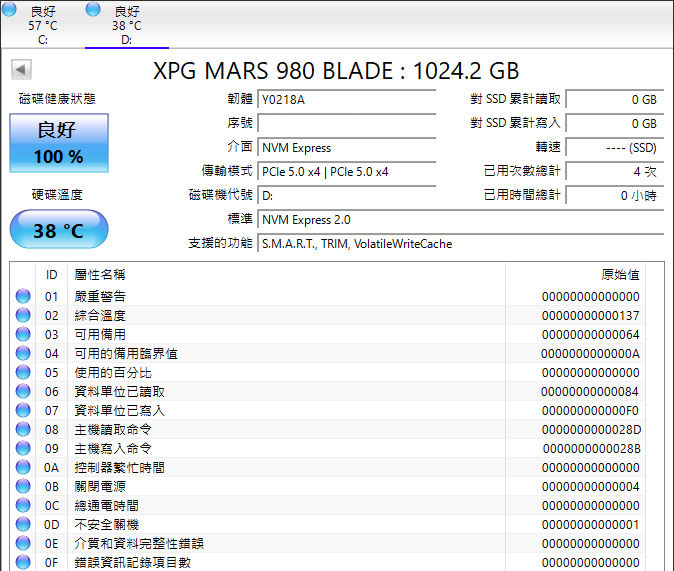This screenshot has height=571, width=674.
Task: Click raw value 00000000000064
Action: coord(591,335)
